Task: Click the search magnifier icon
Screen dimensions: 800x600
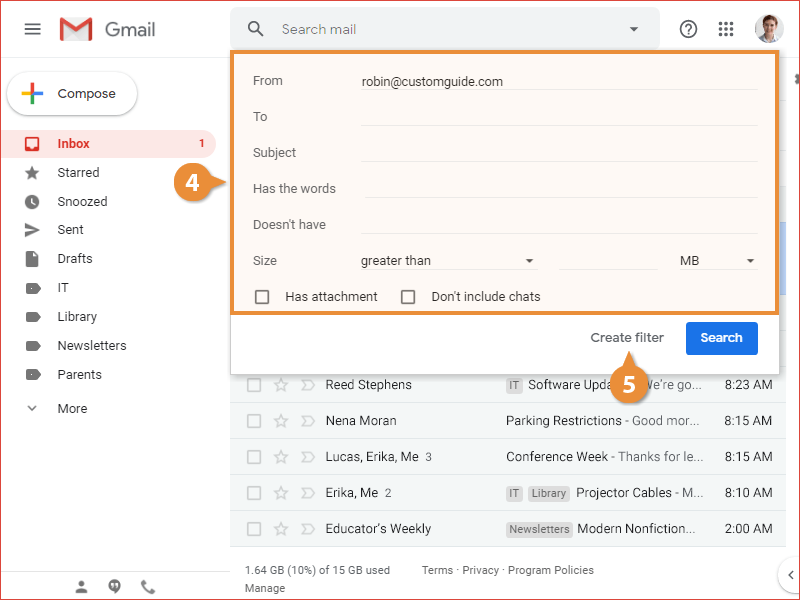Action: coord(256,29)
